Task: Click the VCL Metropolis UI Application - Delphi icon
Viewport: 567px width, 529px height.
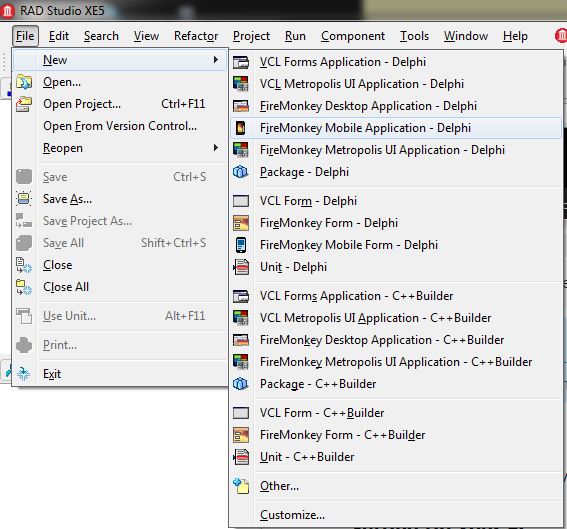Action: (241, 84)
